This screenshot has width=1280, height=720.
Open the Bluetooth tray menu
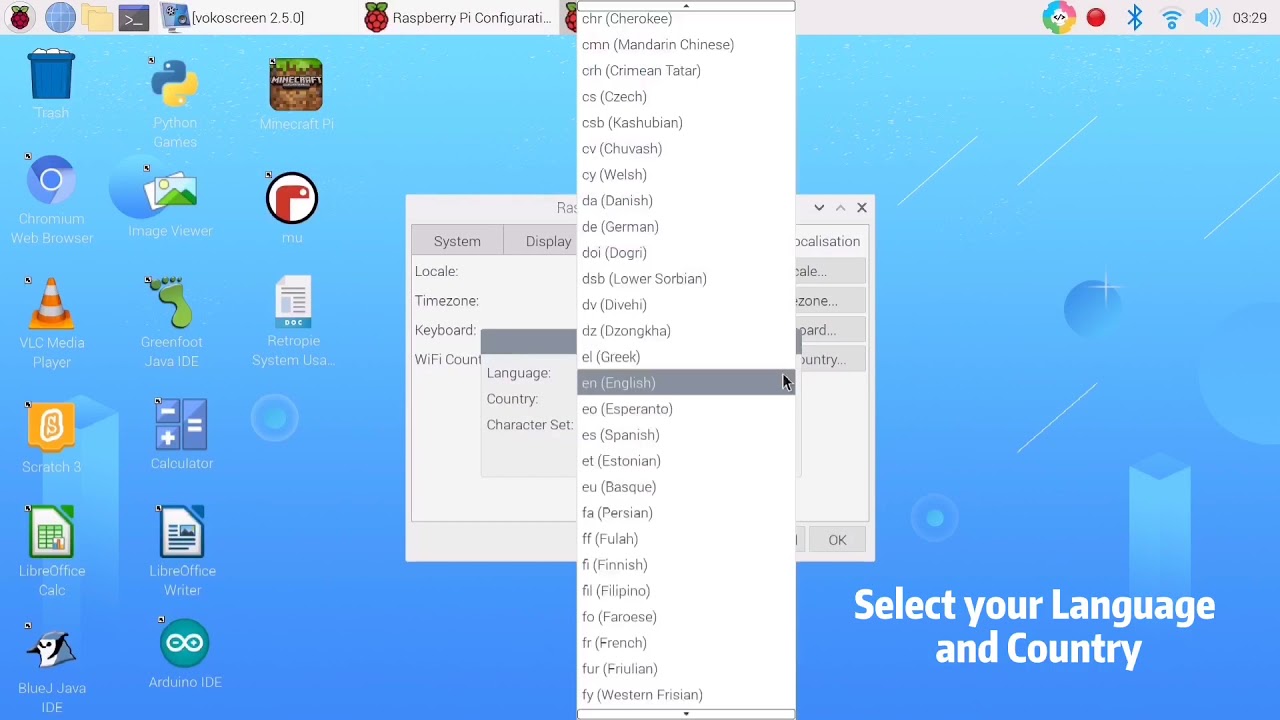click(x=1134, y=17)
